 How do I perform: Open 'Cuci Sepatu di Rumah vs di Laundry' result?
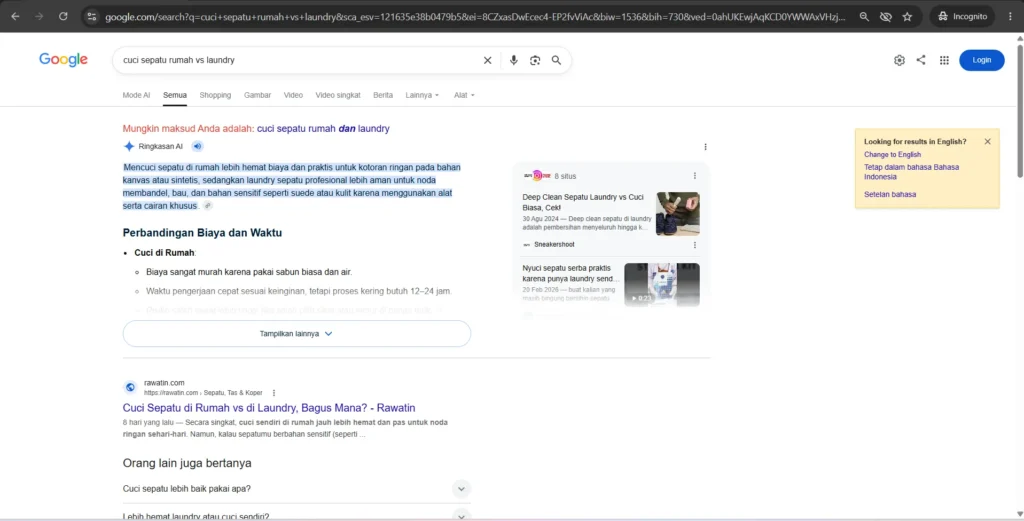(x=269, y=408)
